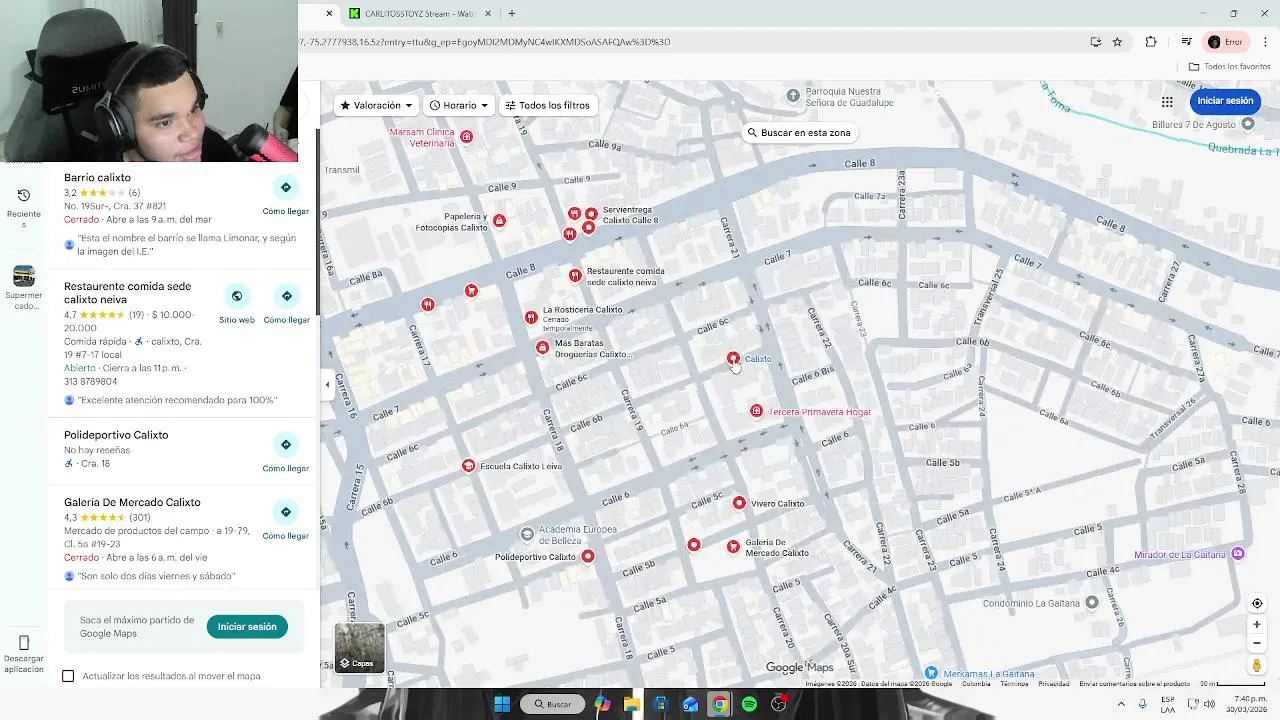
Task: Select Tercera Primavera Hogar map pin
Action: (x=756, y=411)
